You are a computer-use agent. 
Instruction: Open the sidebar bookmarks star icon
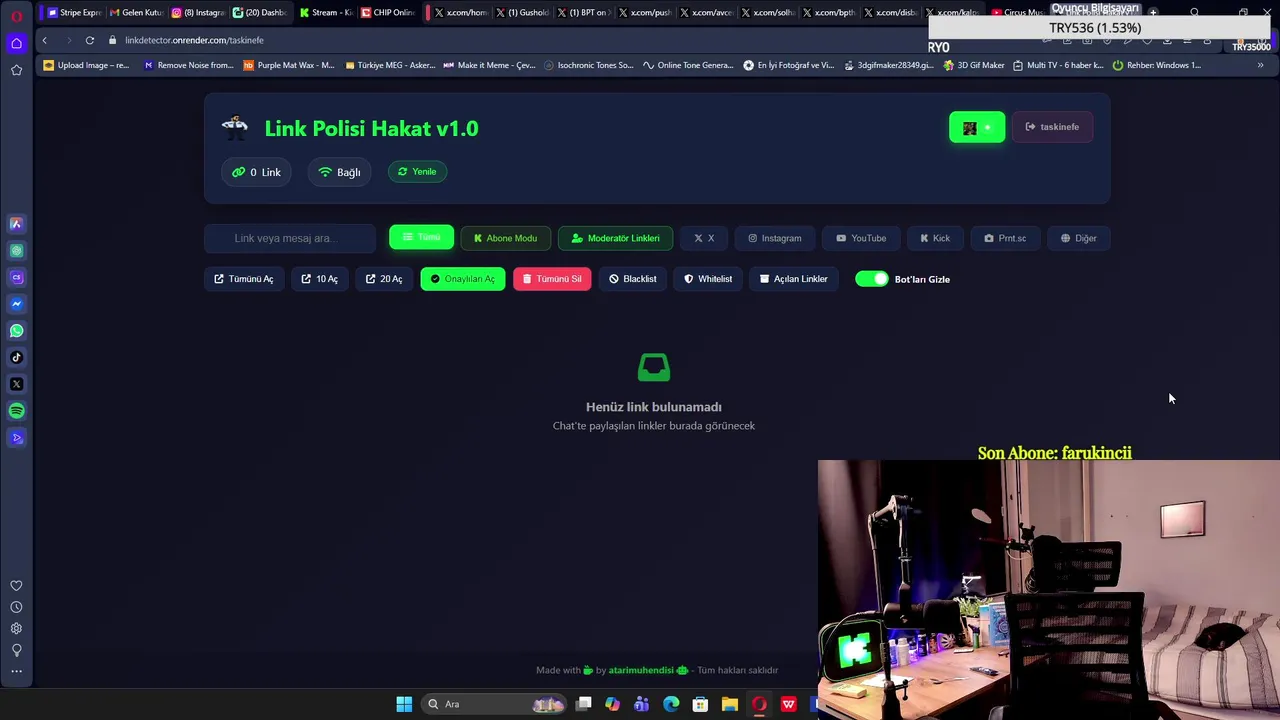click(x=16, y=70)
